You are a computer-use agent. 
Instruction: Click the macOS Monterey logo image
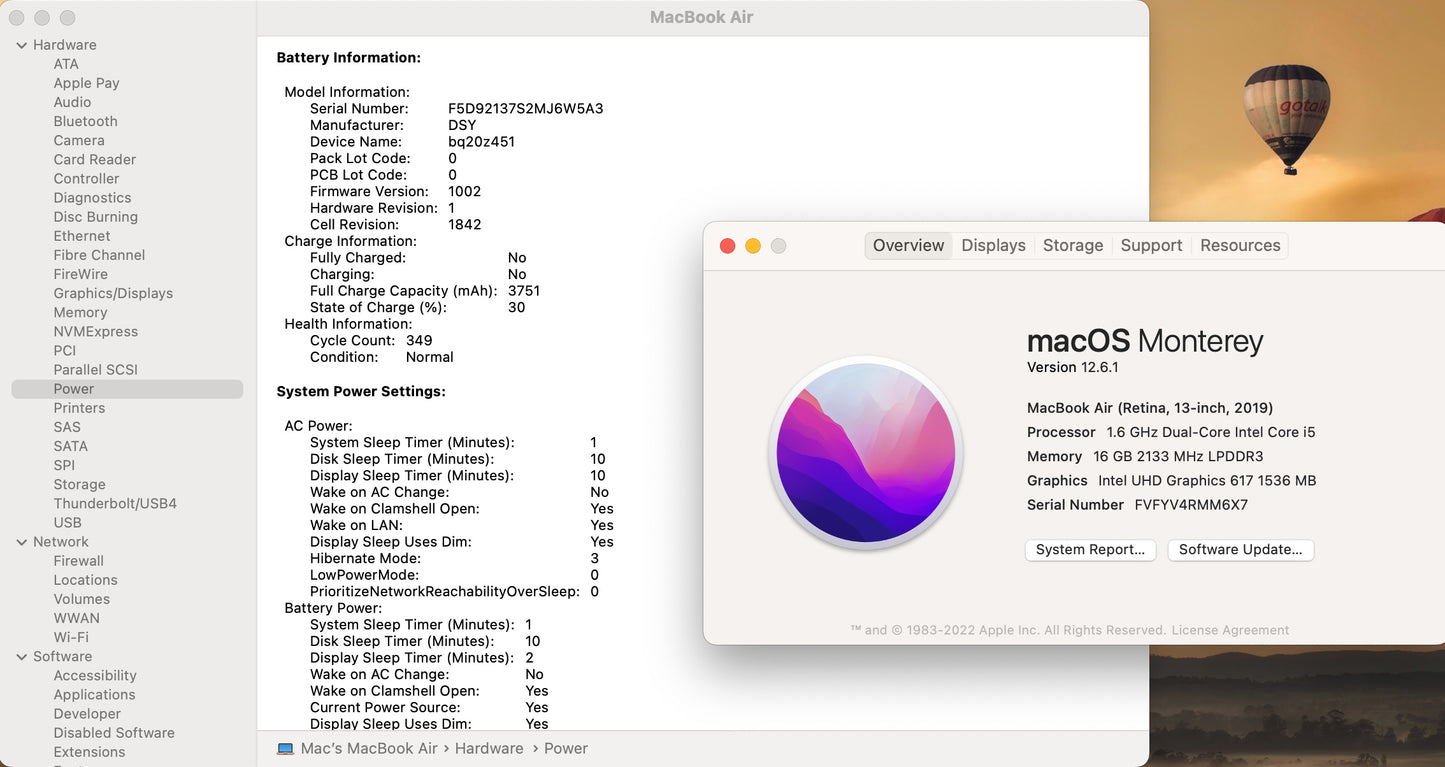coord(866,453)
